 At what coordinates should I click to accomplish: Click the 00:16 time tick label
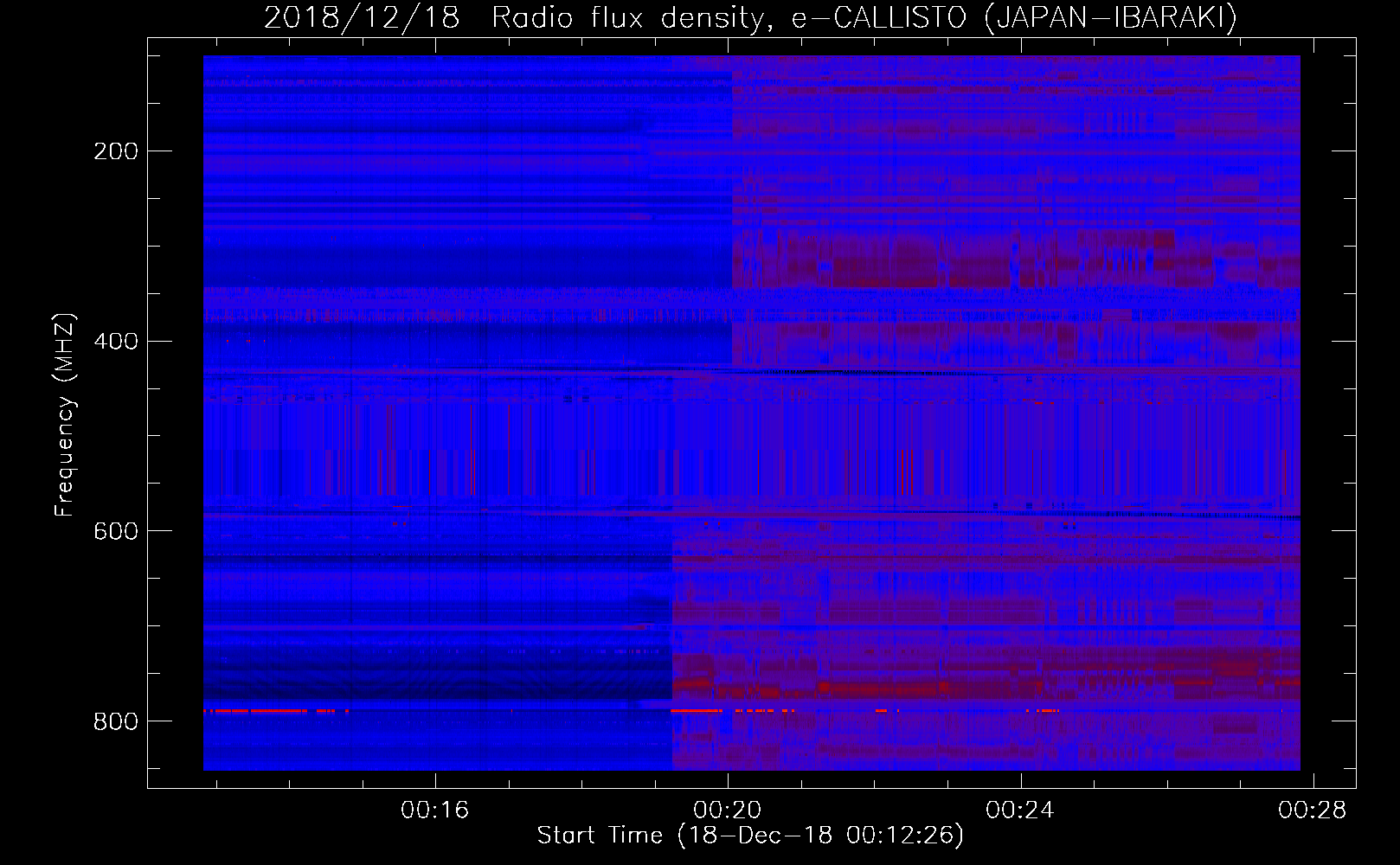(x=435, y=810)
